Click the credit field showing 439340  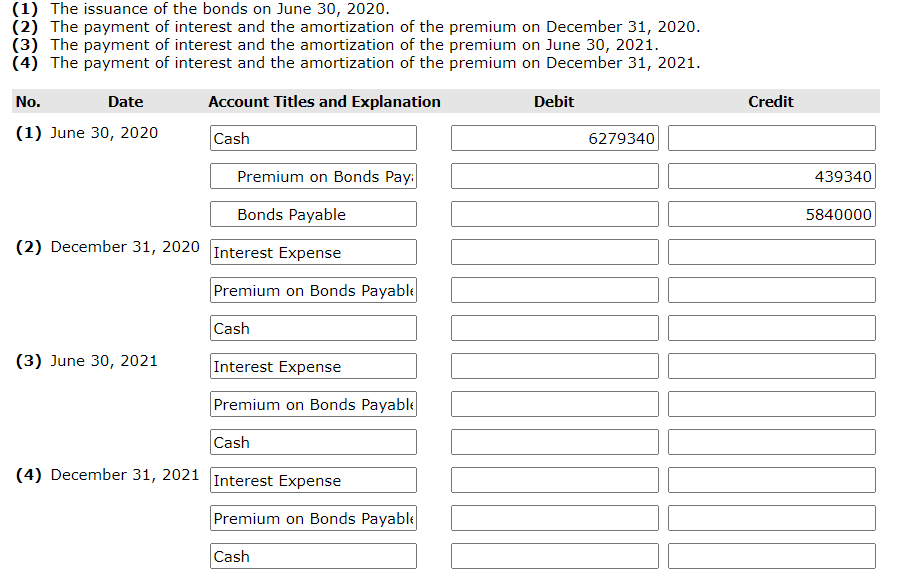[771, 176]
